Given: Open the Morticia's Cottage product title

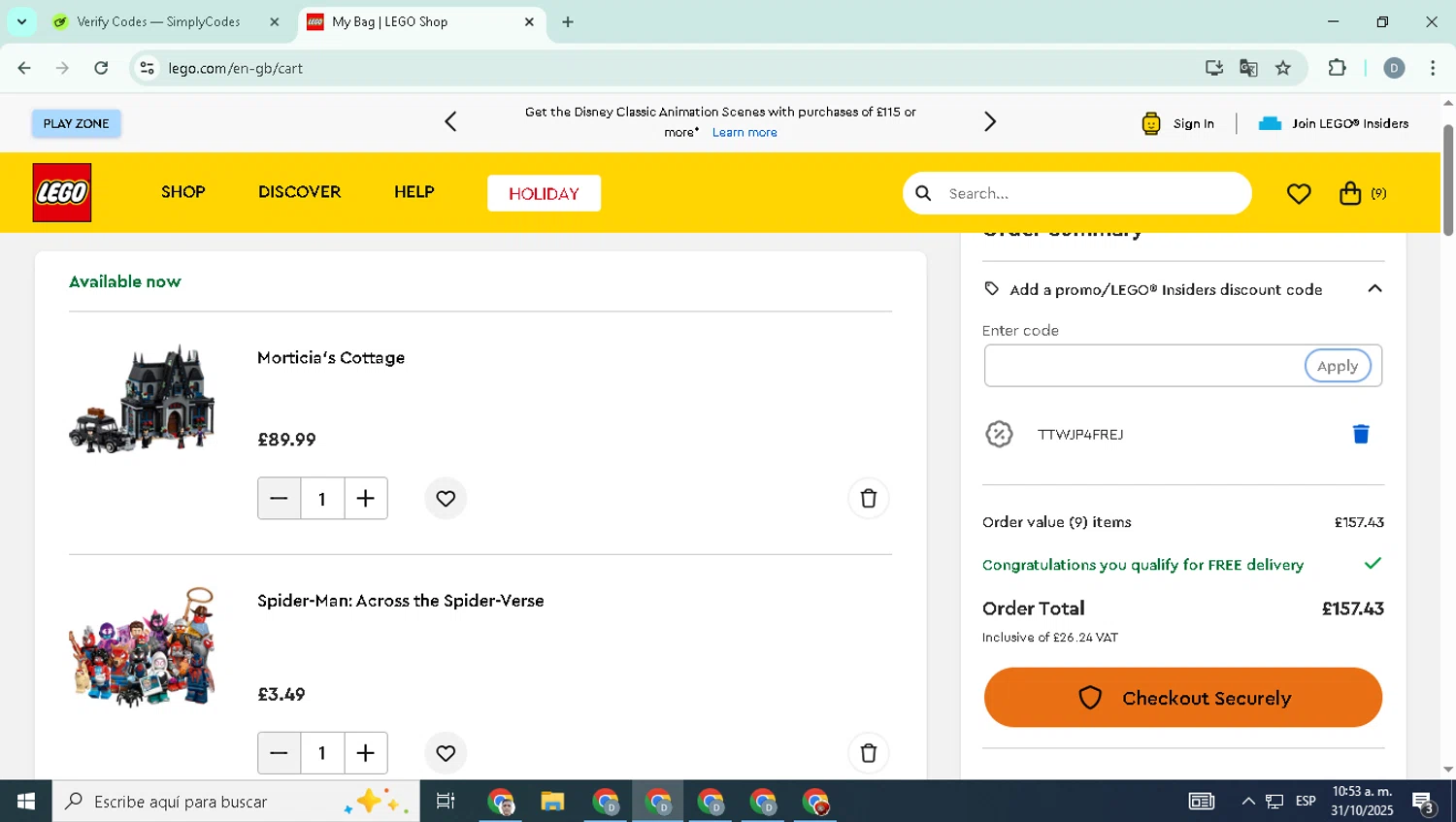Looking at the screenshot, I should coord(331,357).
